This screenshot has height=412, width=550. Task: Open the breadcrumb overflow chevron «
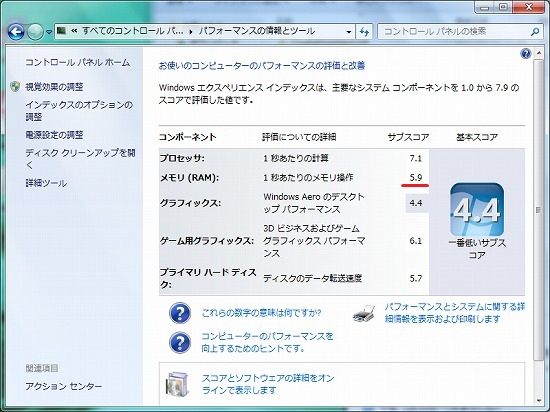click(74, 31)
